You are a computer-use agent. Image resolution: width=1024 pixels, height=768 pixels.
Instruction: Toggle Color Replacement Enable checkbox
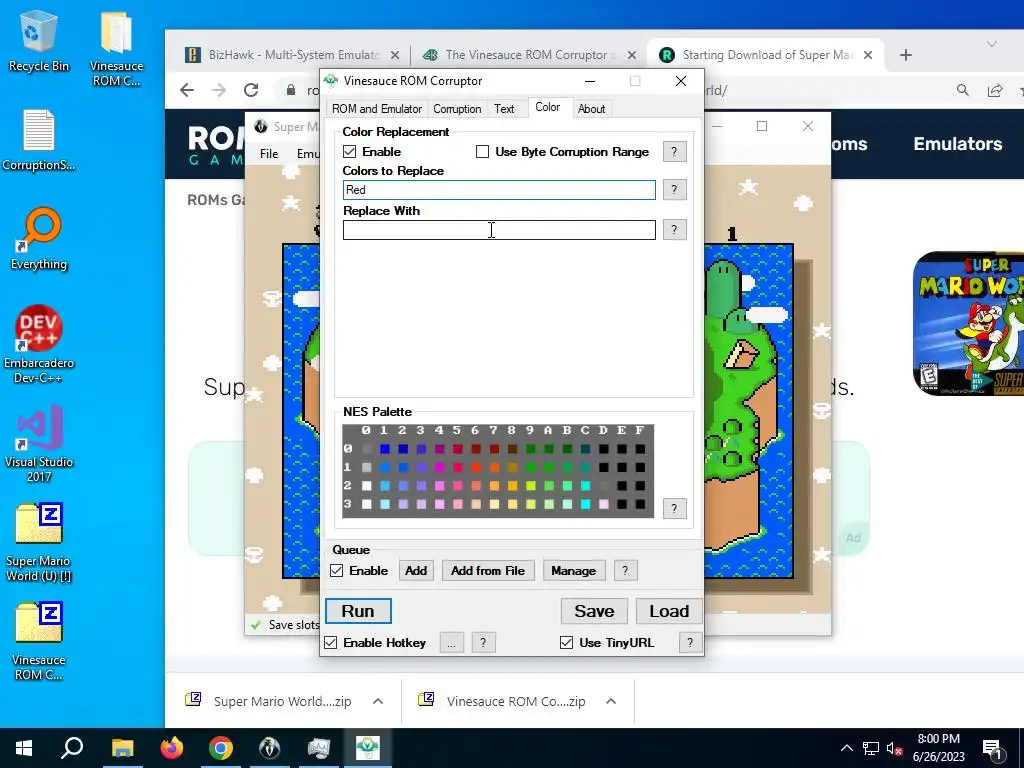(349, 152)
